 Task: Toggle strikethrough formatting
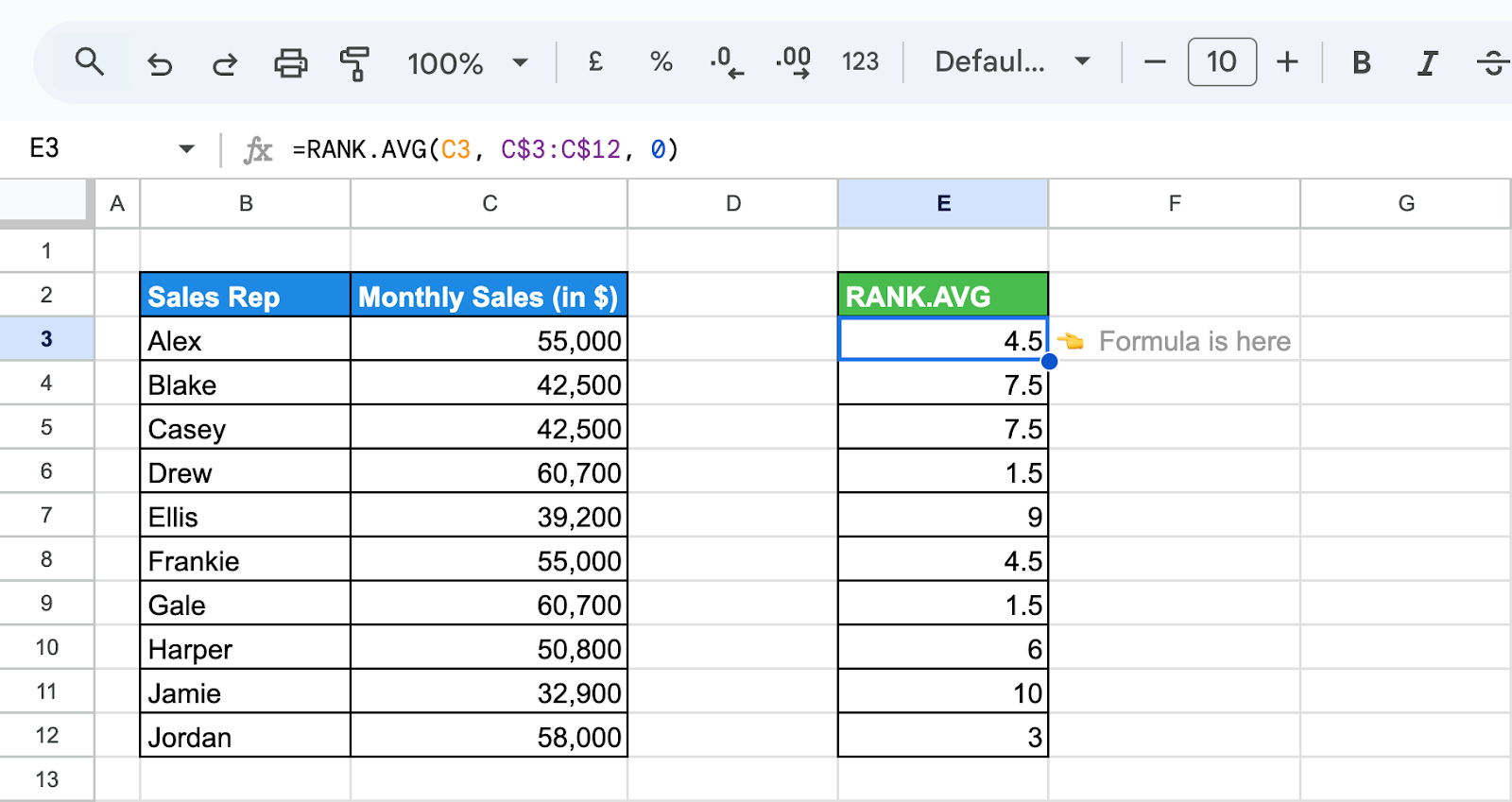(x=1493, y=63)
